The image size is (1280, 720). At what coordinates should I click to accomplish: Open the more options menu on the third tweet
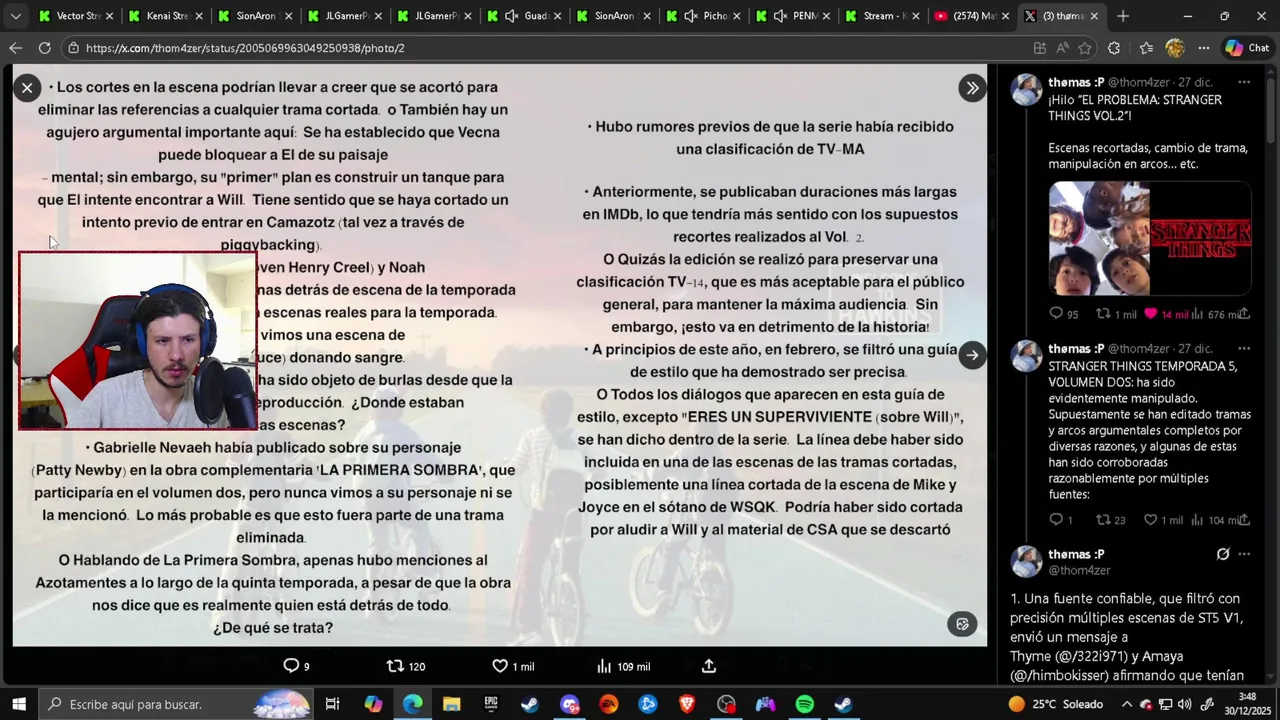click(x=1244, y=554)
